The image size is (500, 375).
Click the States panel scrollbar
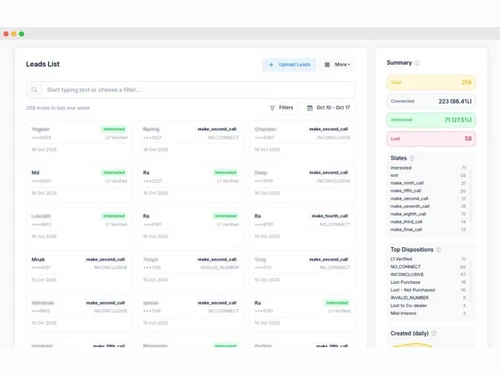pyautogui.click(x=471, y=197)
